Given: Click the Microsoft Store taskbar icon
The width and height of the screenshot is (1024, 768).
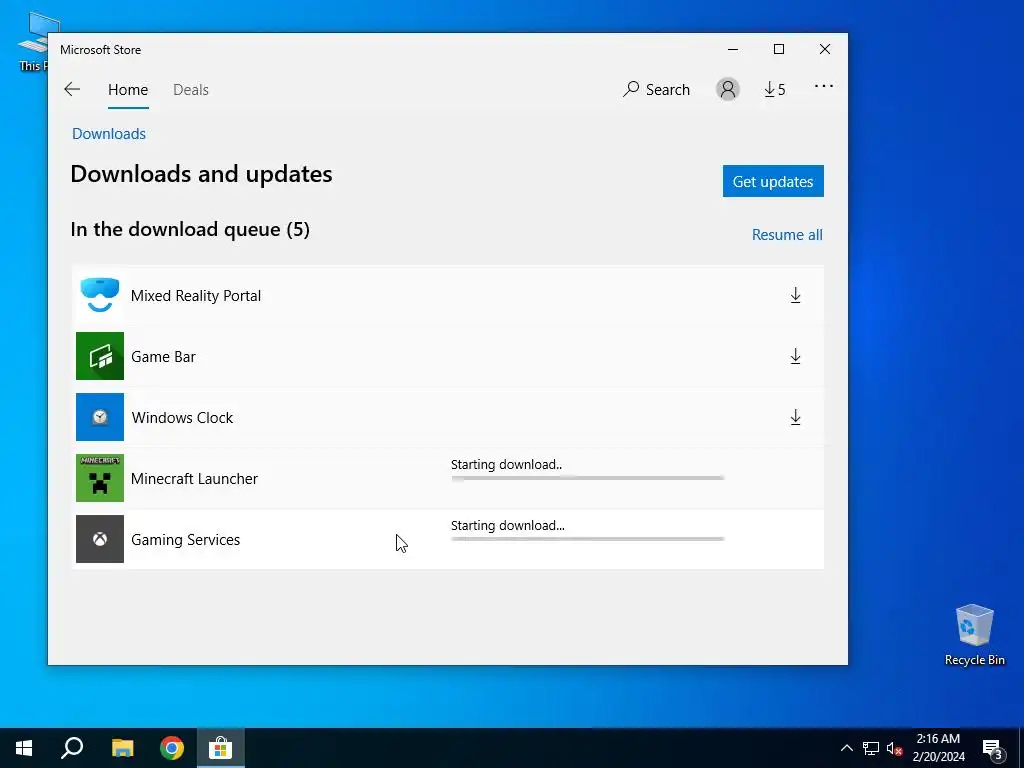Looking at the screenshot, I should (x=221, y=748).
